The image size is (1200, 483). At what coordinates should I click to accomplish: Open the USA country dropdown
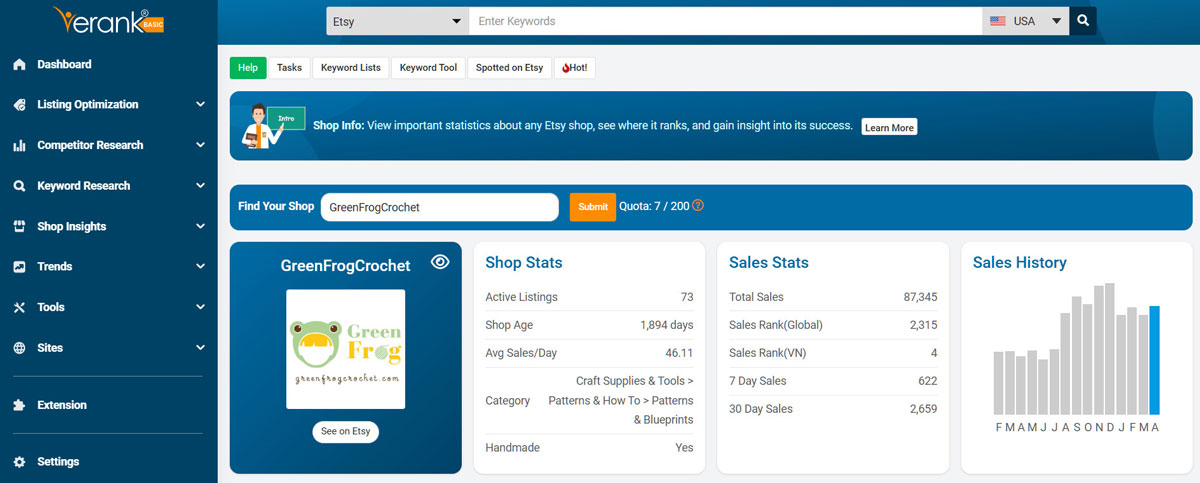1025,21
